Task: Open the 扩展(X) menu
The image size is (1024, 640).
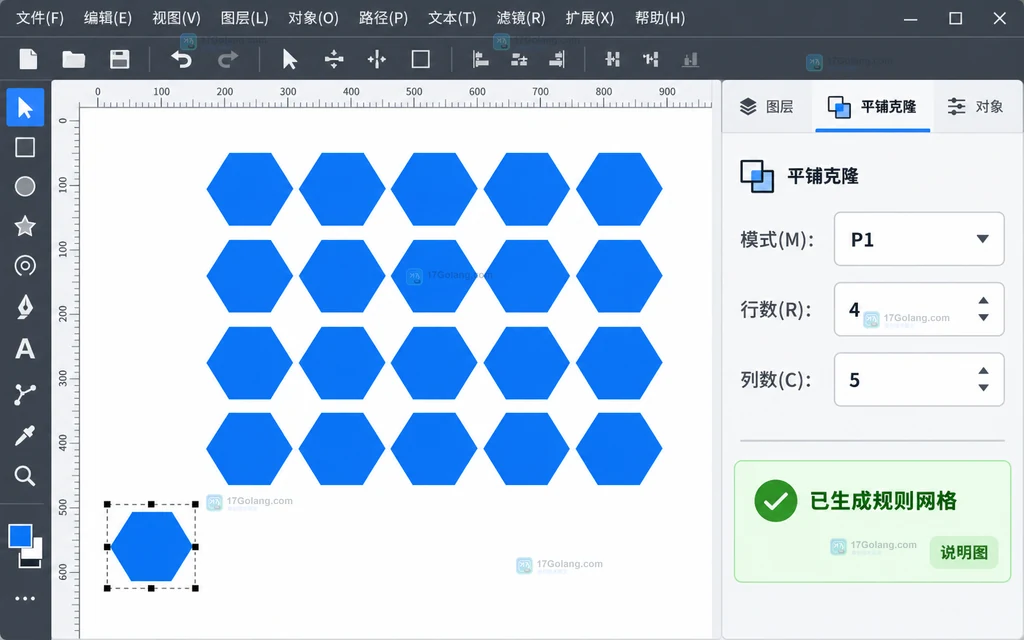Action: pyautogui.click(x=590, y=18)
